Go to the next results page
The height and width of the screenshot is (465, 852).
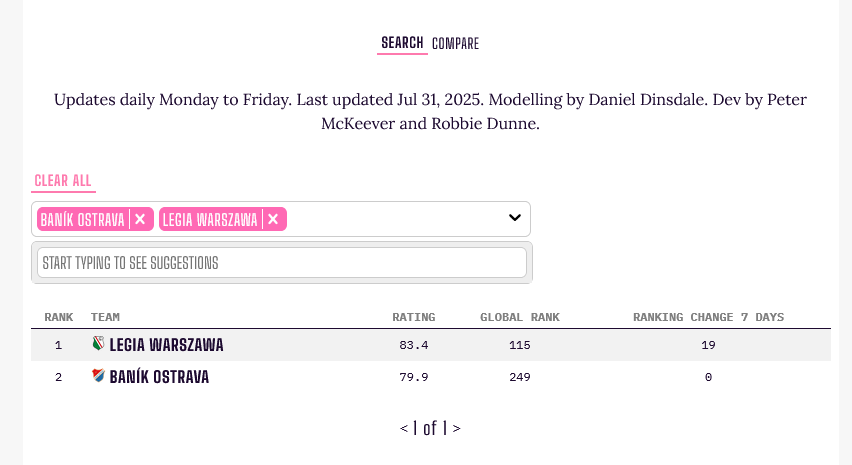[x=457, y=428]
